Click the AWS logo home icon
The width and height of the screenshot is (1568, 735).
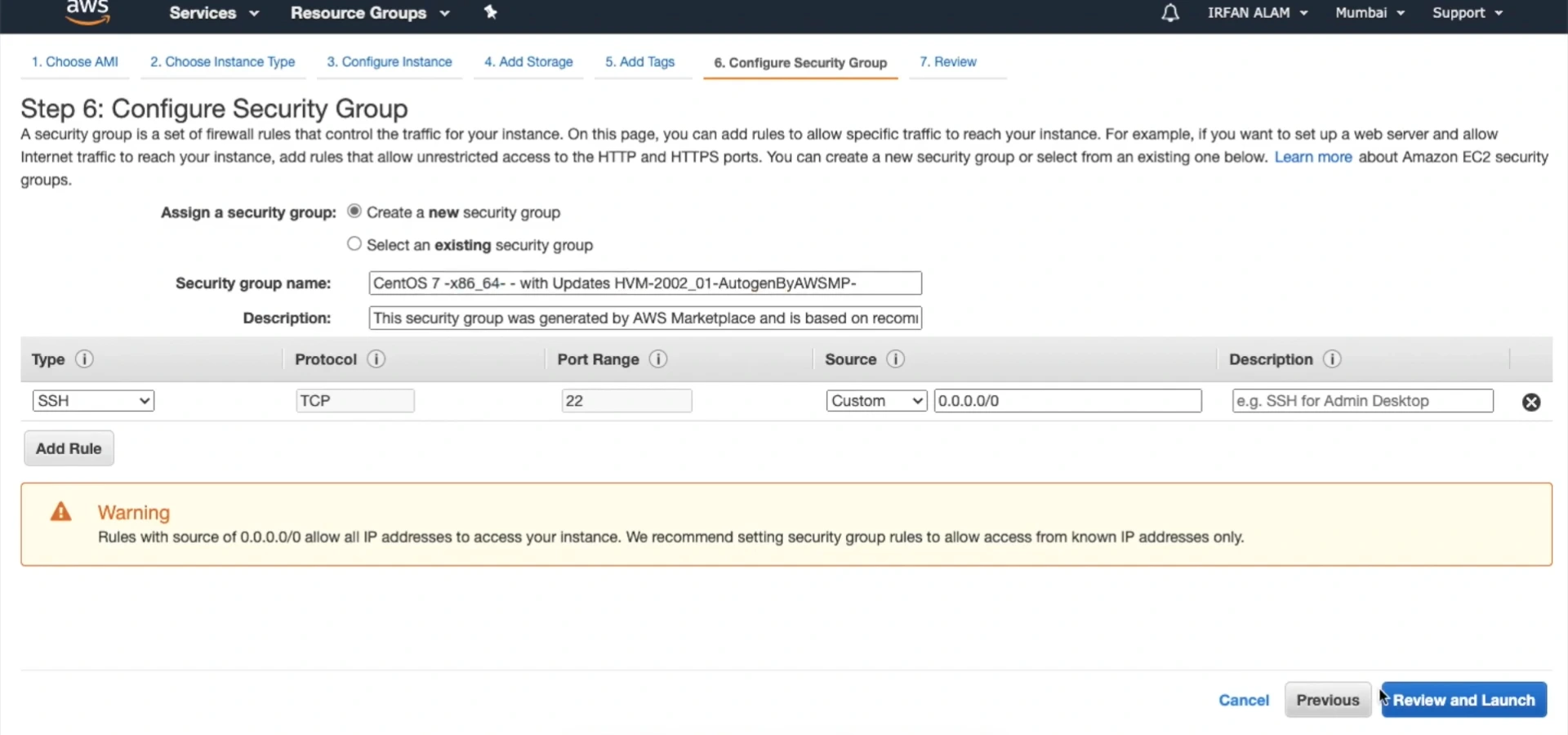[x=87, y=11]
